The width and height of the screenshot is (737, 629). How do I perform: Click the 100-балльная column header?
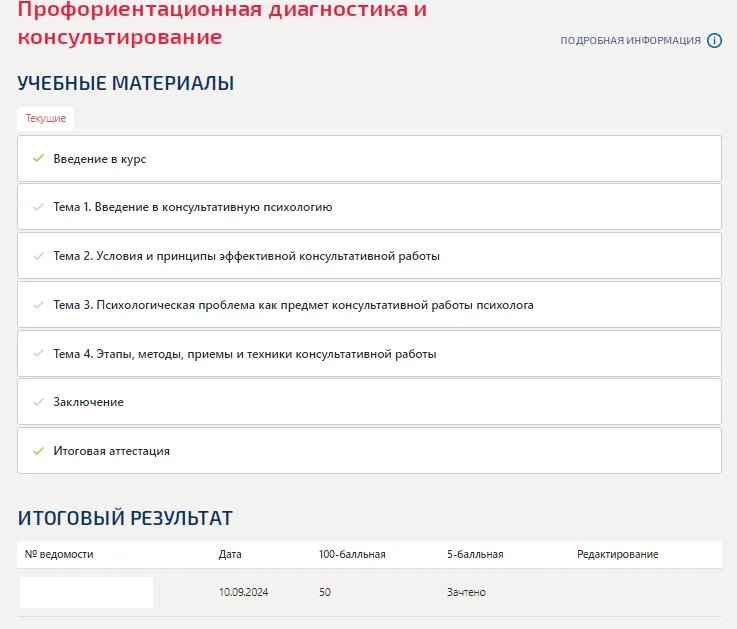tap(352, 554)
